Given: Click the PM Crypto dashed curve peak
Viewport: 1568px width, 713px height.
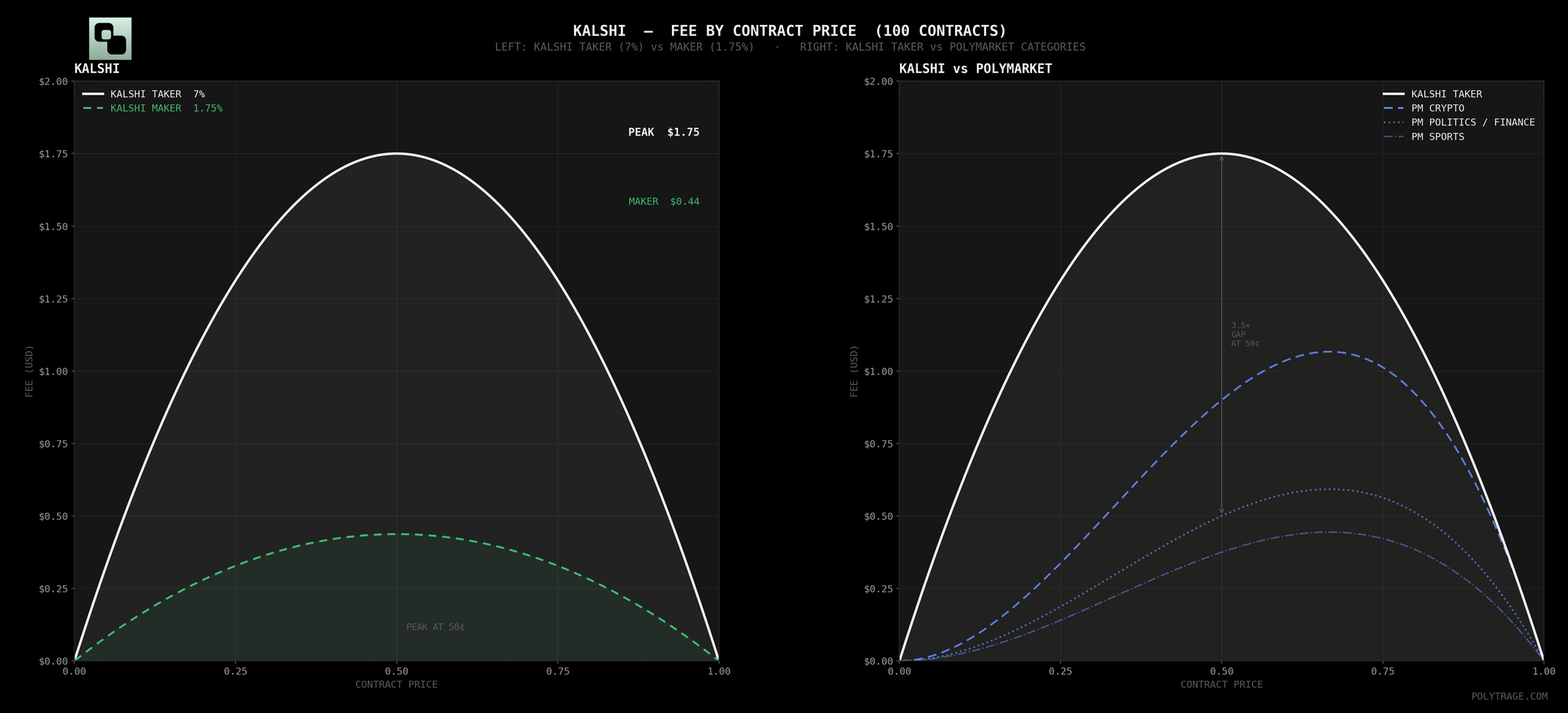Looking at the screenshot, I should [1329, 352].
